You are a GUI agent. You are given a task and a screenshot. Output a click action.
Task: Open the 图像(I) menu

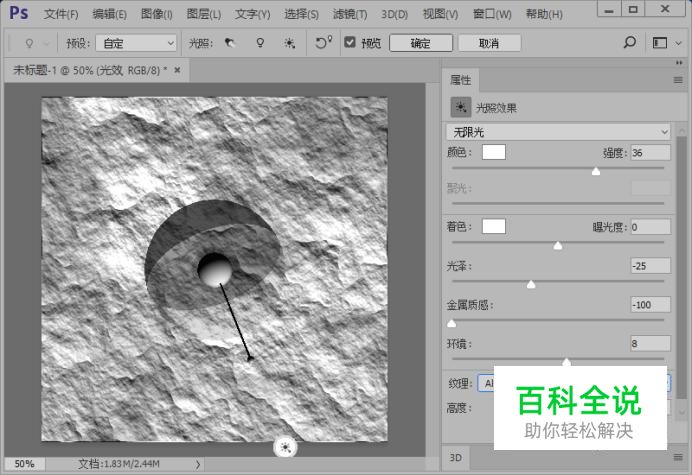pos(157,14)
